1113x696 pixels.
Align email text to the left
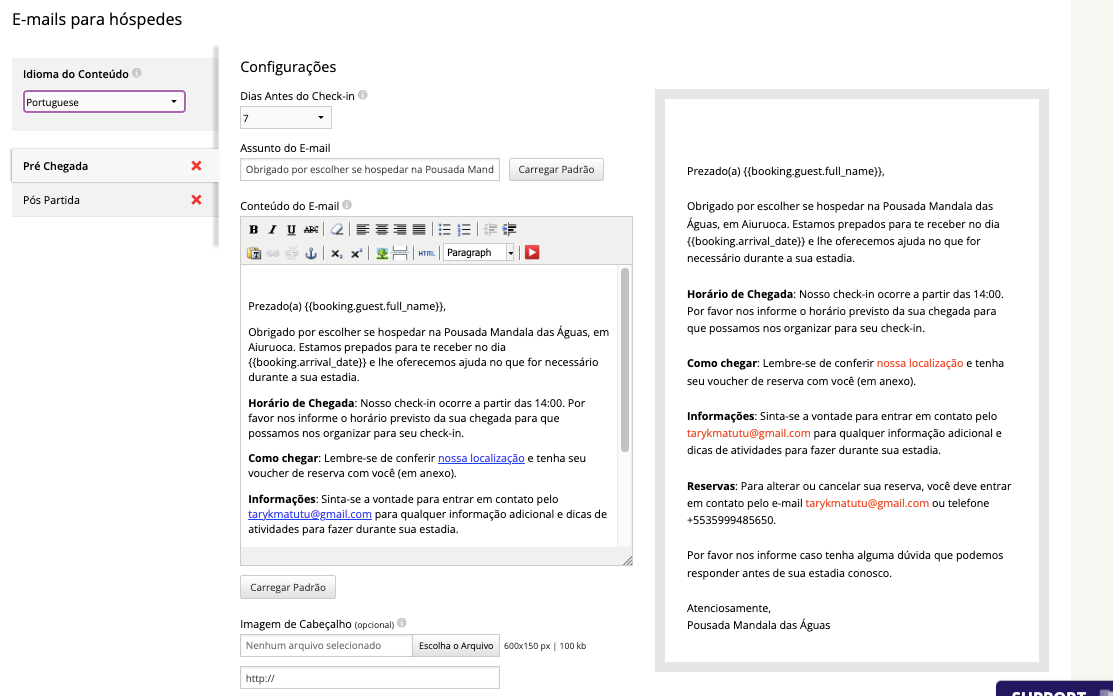(363, 229)
